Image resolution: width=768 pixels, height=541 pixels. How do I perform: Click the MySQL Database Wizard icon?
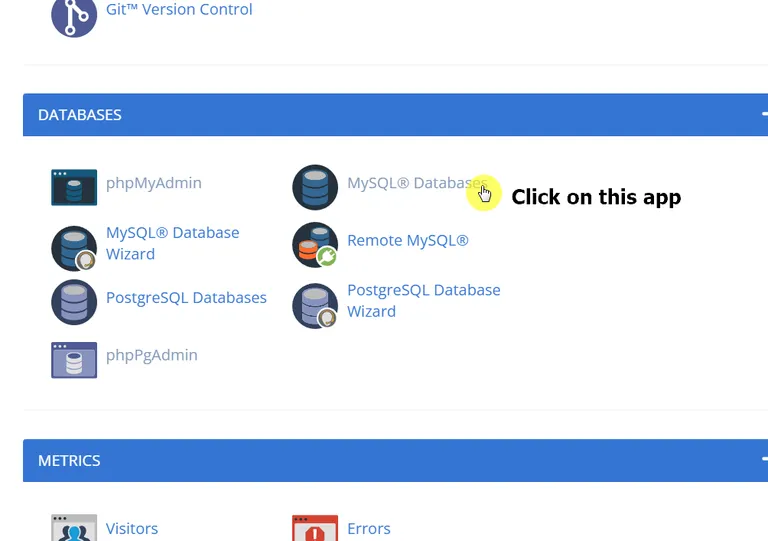coord(74,248)
